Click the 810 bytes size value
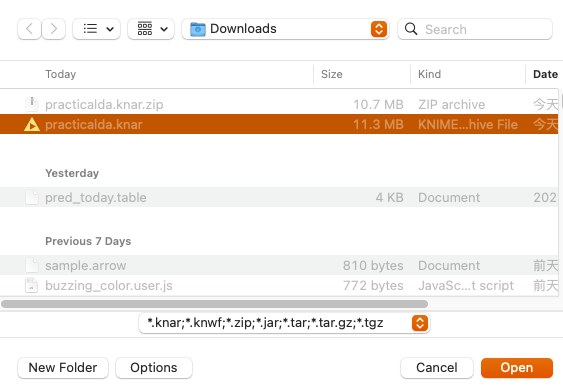This screenshot has height=387, width=563. 373,265
